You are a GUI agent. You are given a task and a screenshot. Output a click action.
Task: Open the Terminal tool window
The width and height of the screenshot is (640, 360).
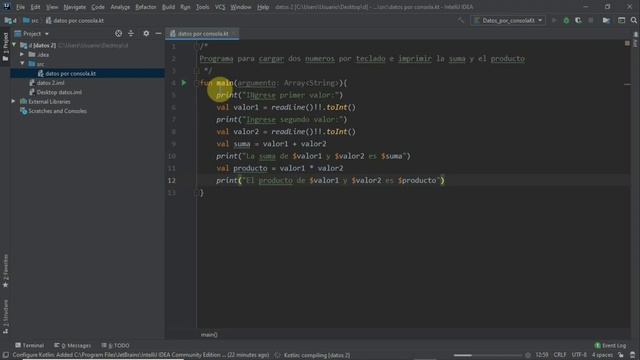point(29,345)
